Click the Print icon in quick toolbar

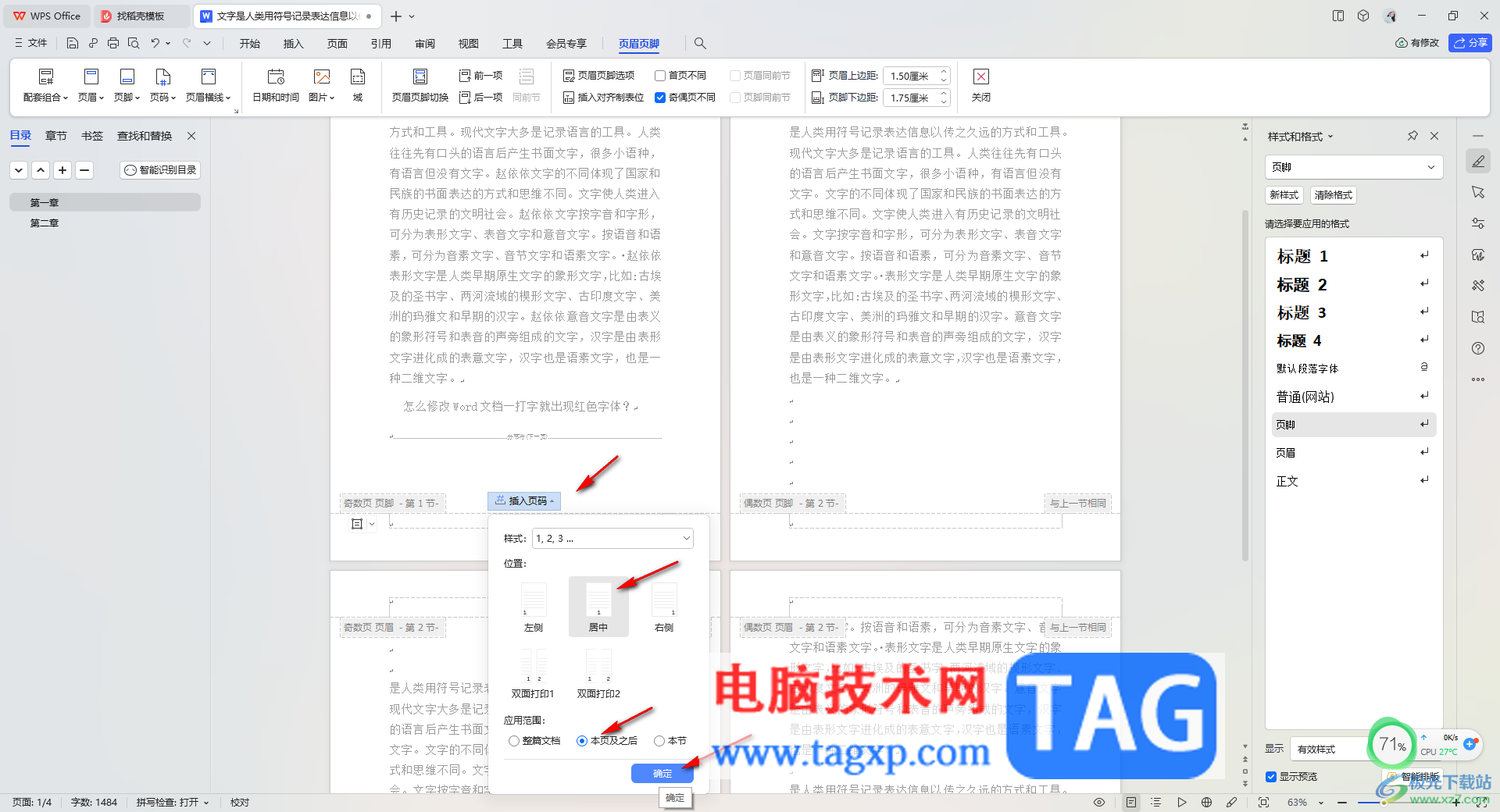[x=113, y=44]
